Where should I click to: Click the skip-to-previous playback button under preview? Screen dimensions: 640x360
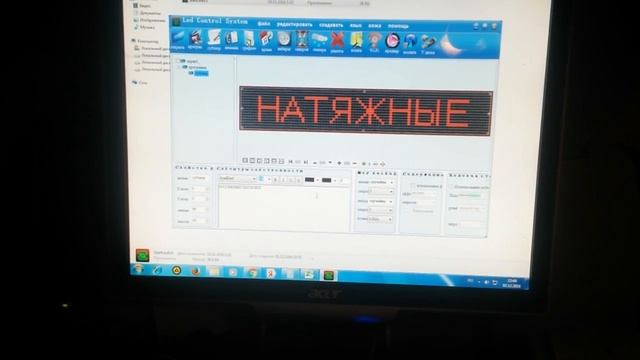tap(291, 162)
